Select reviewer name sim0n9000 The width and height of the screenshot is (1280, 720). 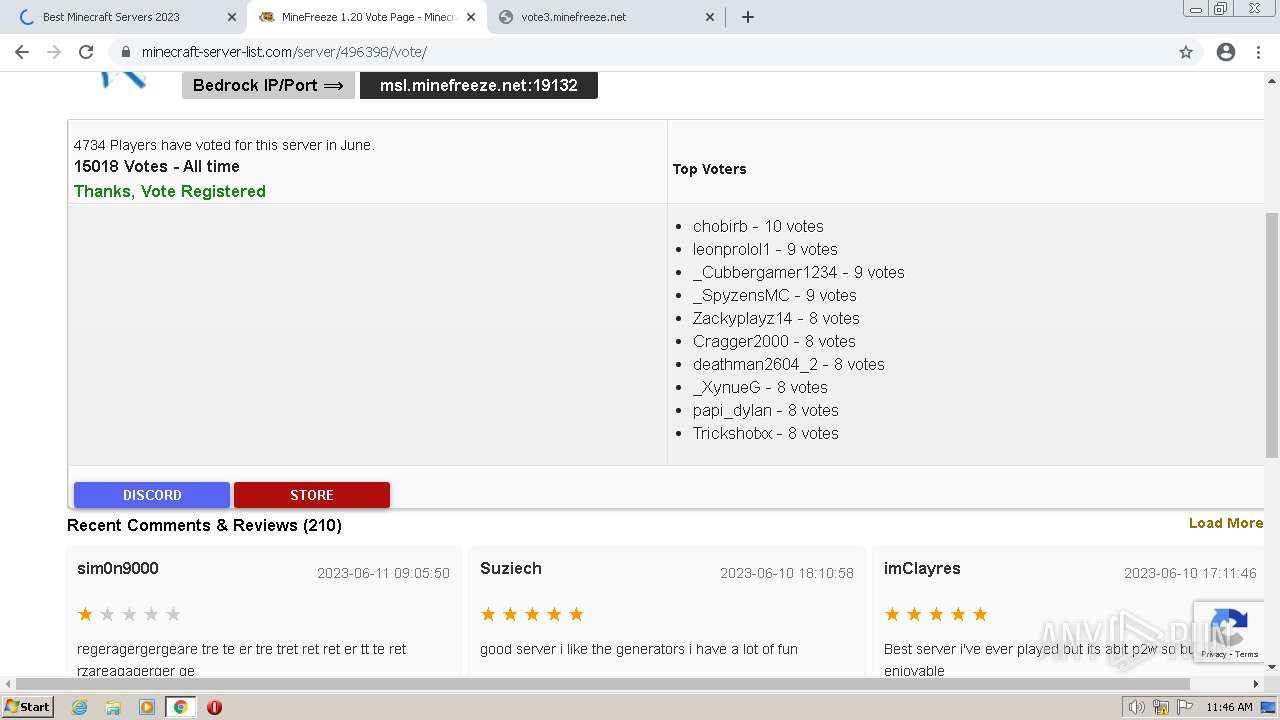click(118, 568)
